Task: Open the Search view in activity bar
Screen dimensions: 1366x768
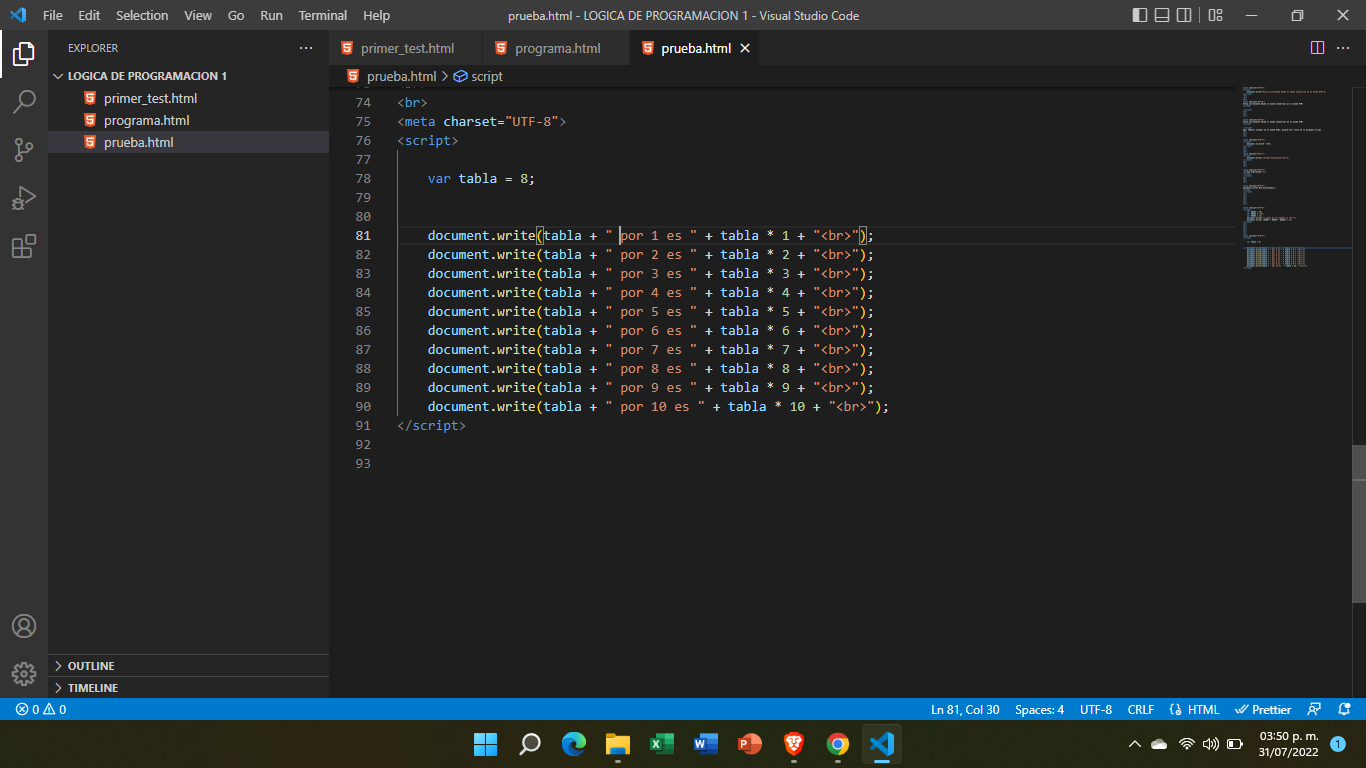Action: click(x=24, y=102)
